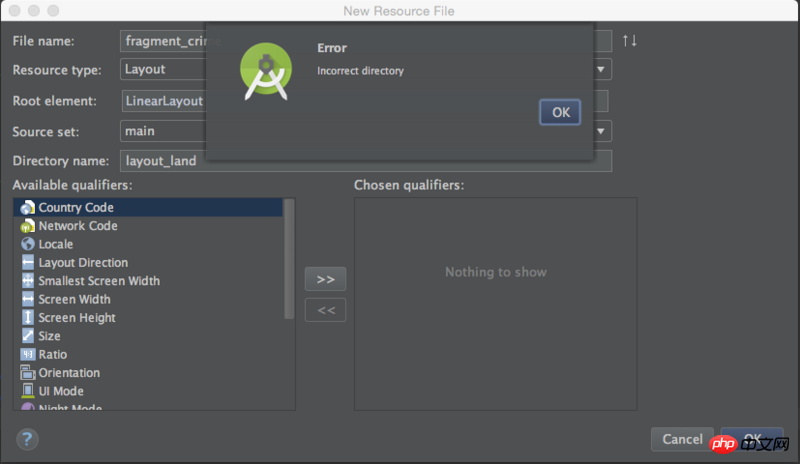Viewport: 800px width, 464px height.
Task: Select Orientation qualifier row
Action: (x=148, y=373)
